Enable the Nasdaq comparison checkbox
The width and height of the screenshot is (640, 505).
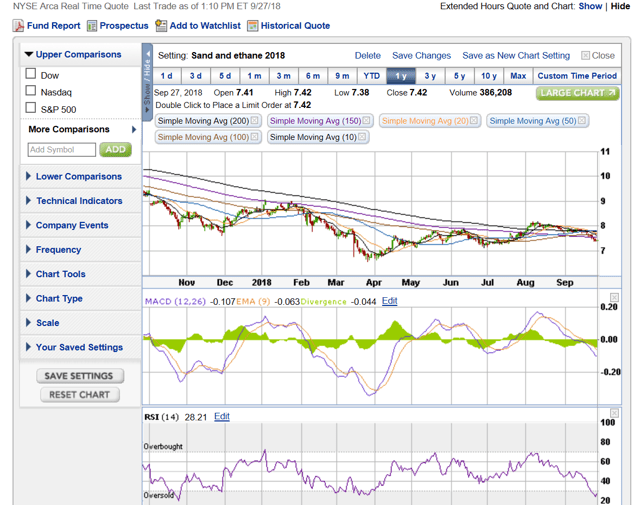click(31, 90)
